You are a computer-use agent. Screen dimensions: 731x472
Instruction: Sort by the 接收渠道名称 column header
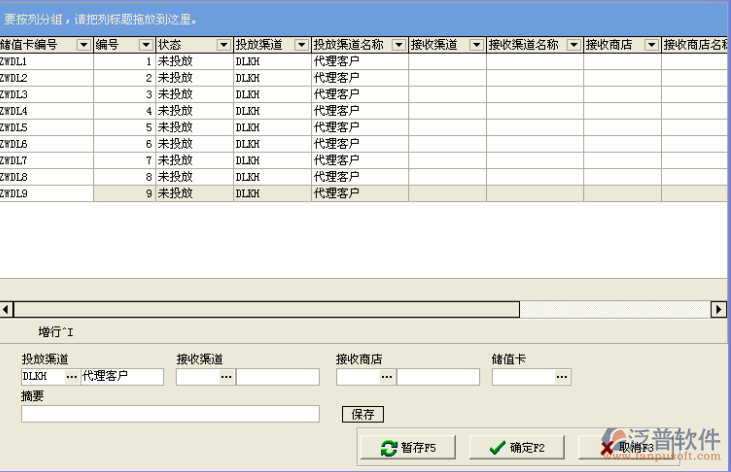point(525,45)
